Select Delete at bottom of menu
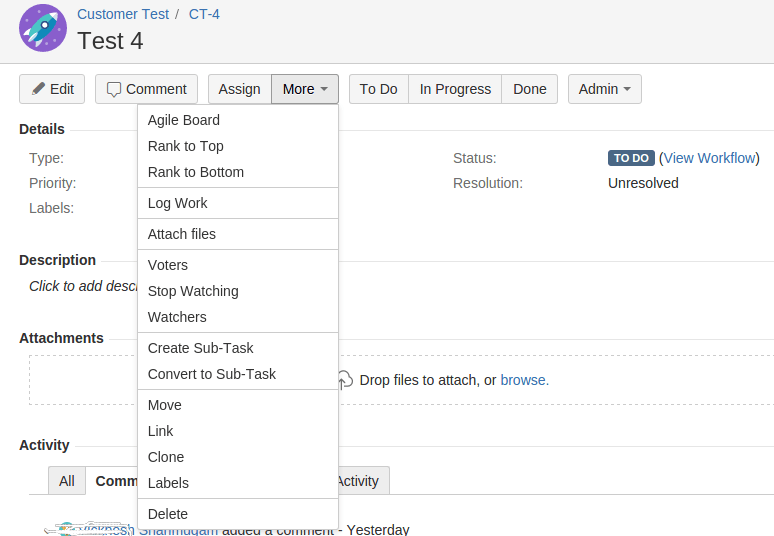The width and height of the screenshot is (774, 536). [x=168, y=514]
